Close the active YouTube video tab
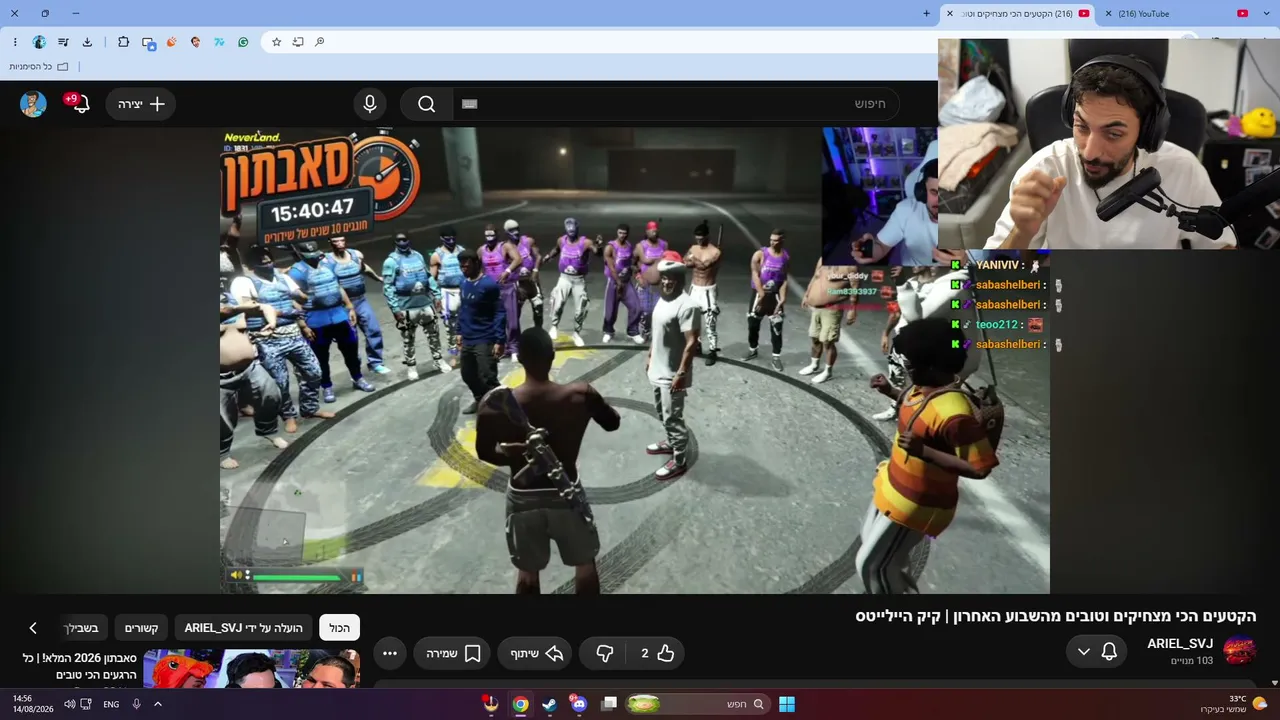 point(950,14)
